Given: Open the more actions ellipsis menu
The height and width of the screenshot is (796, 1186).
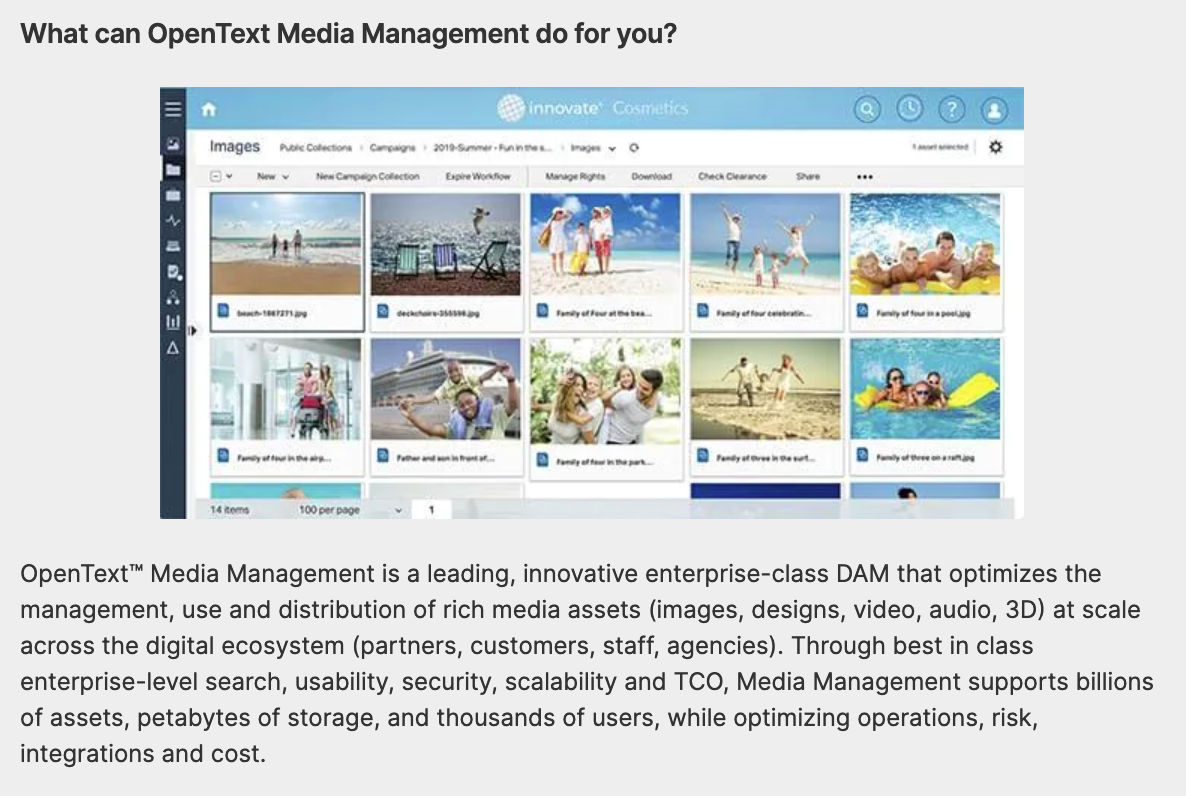Looking at the screenshot, I should click(865, 177).
